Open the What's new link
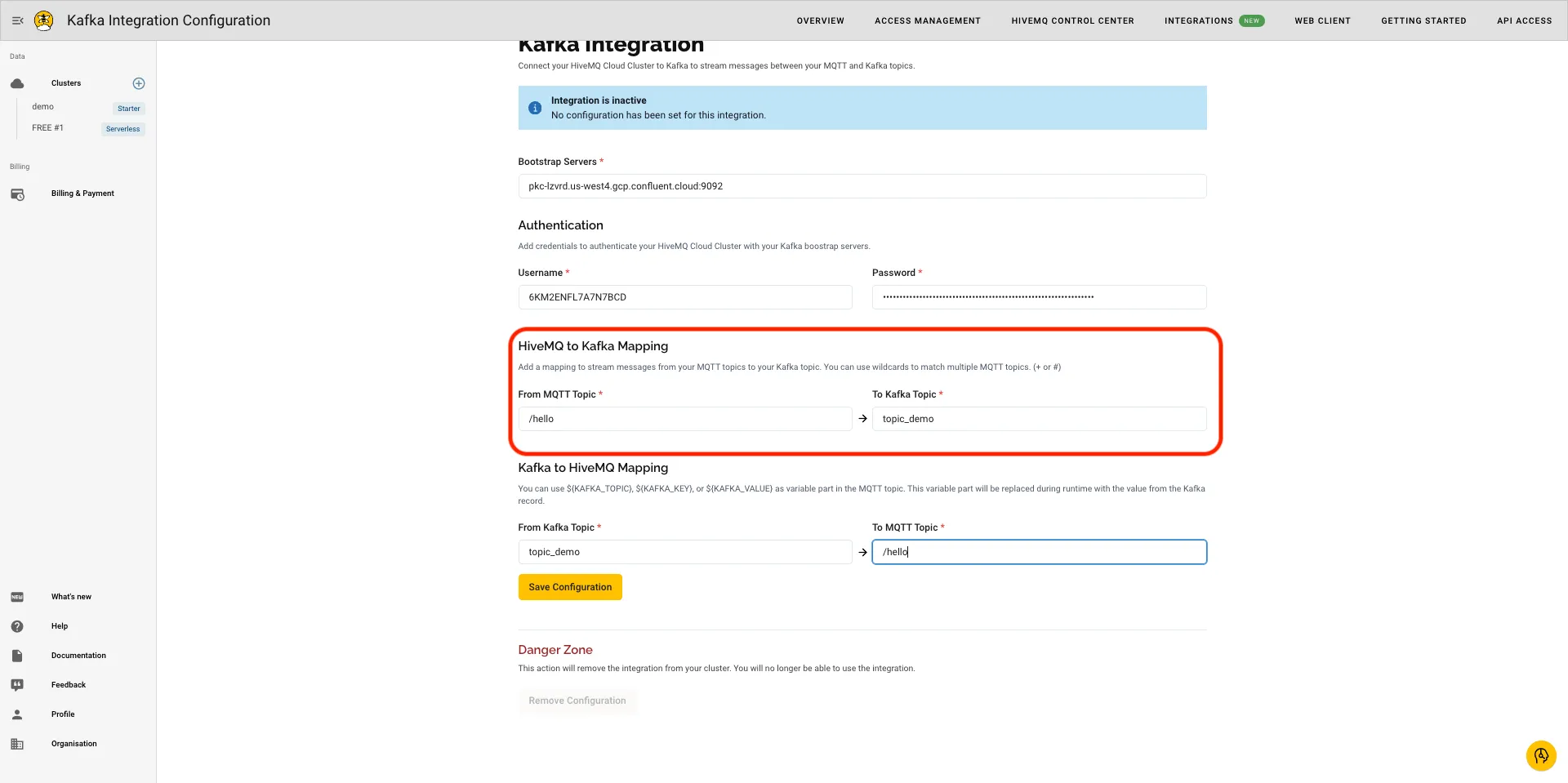 tap(71, 597)
